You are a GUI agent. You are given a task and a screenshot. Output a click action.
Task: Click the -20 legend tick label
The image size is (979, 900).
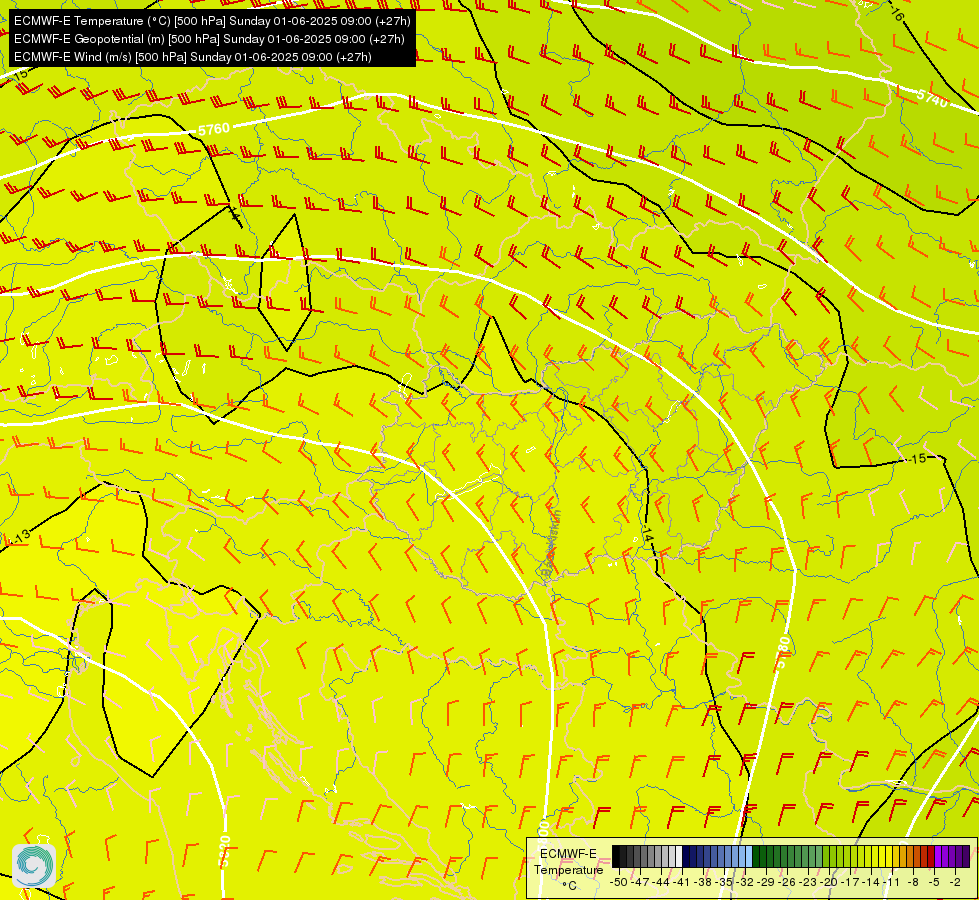[x=829, y=882]
